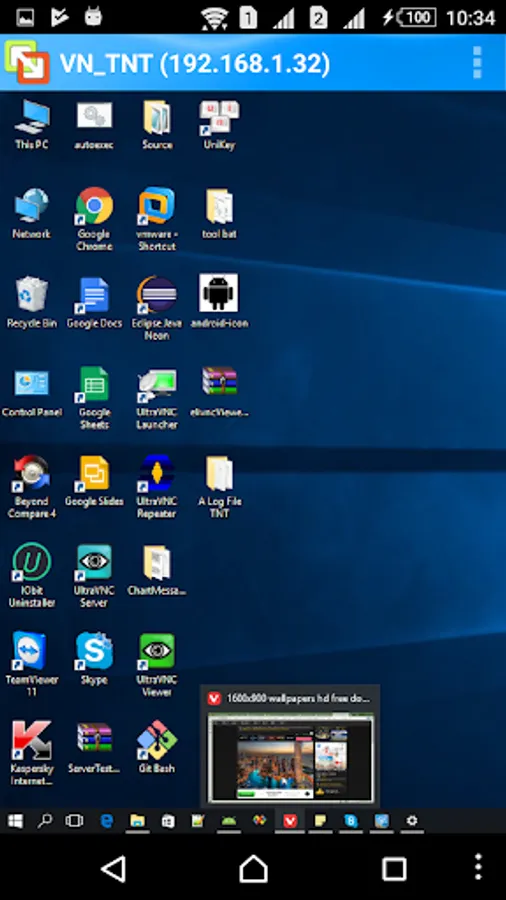Open the Recycle Bin
The height and width of the screenshot is (900, 506).
coord(32,302)
